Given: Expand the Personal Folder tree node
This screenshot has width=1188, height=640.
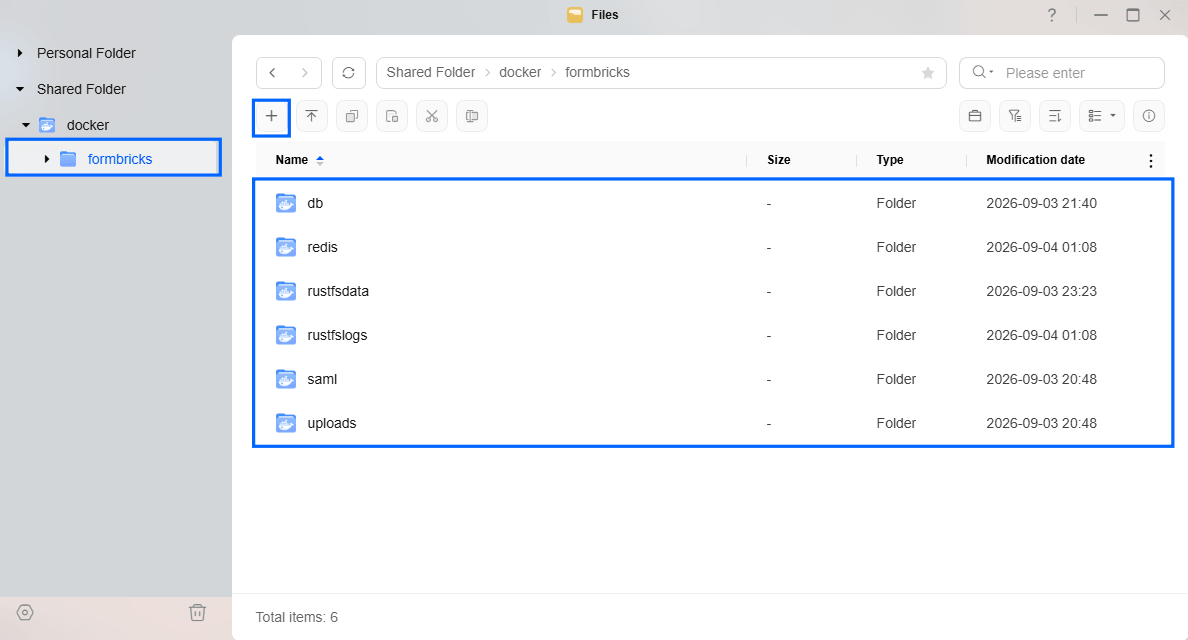Looking at the screenshot, I should point(20,53).
